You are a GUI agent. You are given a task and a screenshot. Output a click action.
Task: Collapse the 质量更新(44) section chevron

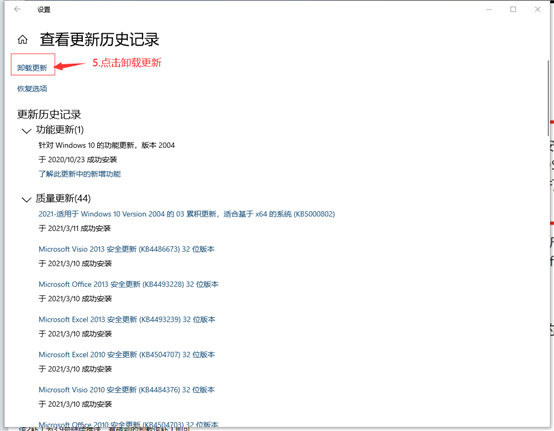coord(26,200)
